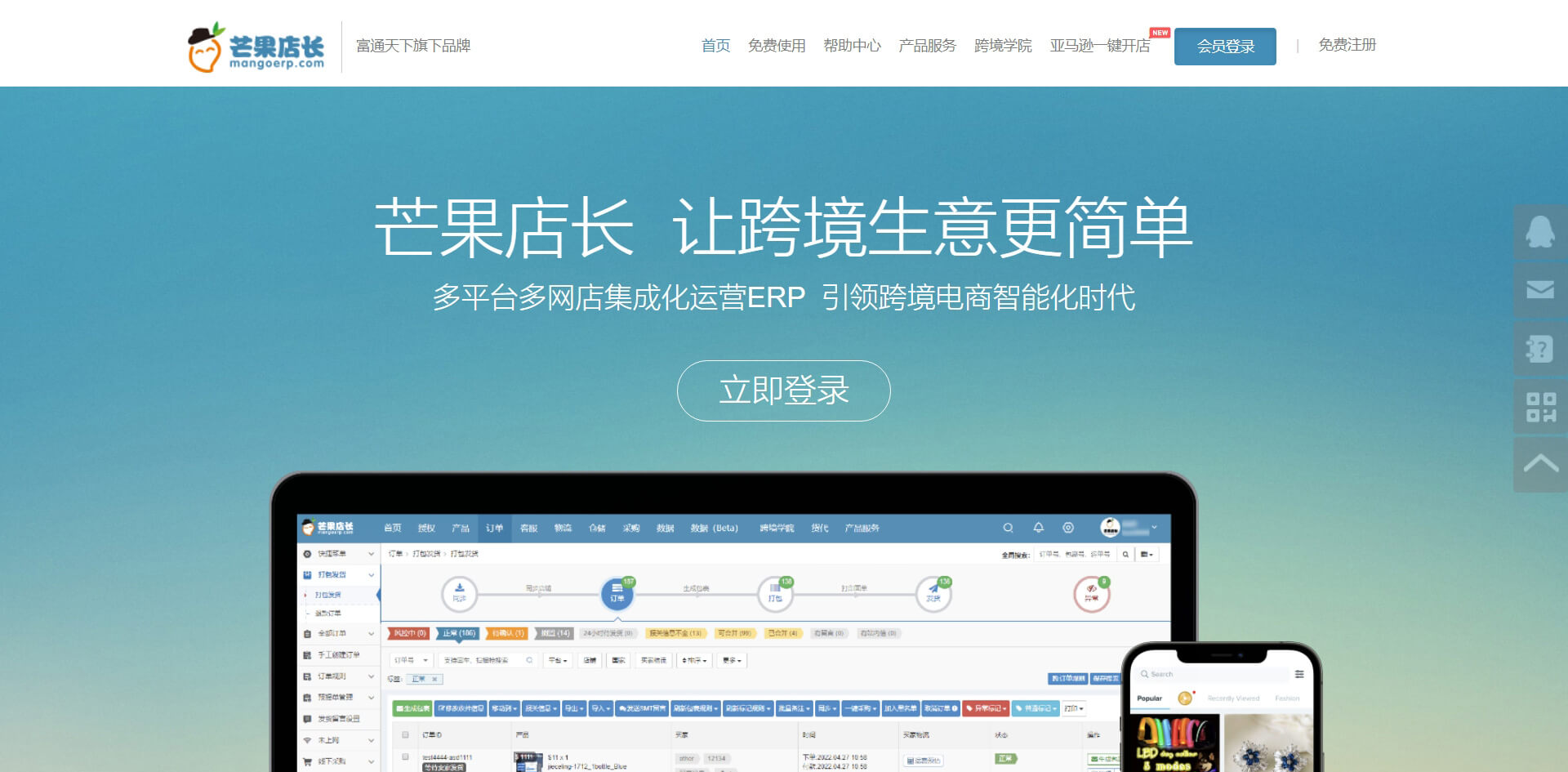Click the LED product image in phone mockup
Image resolution: width=1568 pixels, height=772 pixels.
tap(1174, 743)
